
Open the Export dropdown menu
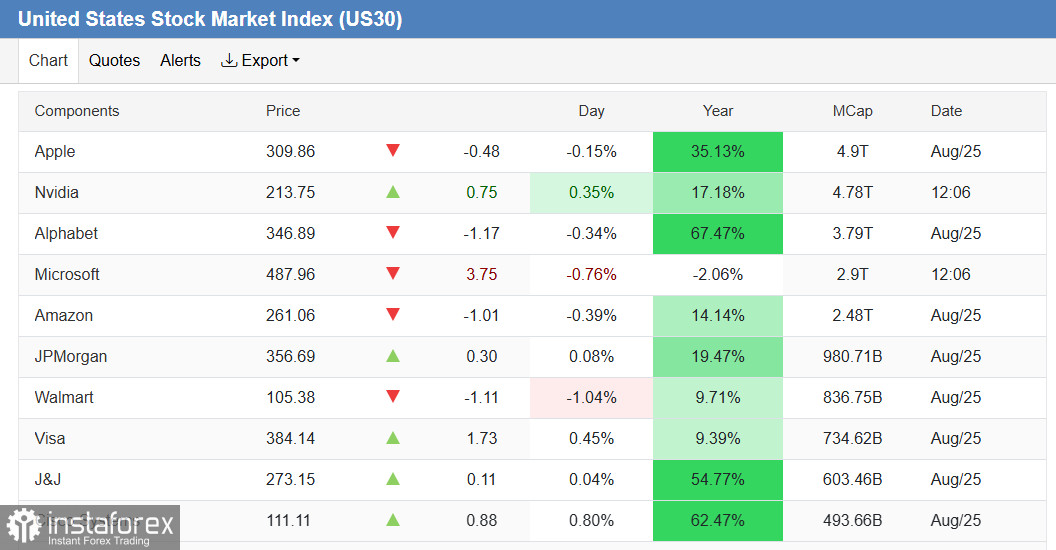pos(260,61)
